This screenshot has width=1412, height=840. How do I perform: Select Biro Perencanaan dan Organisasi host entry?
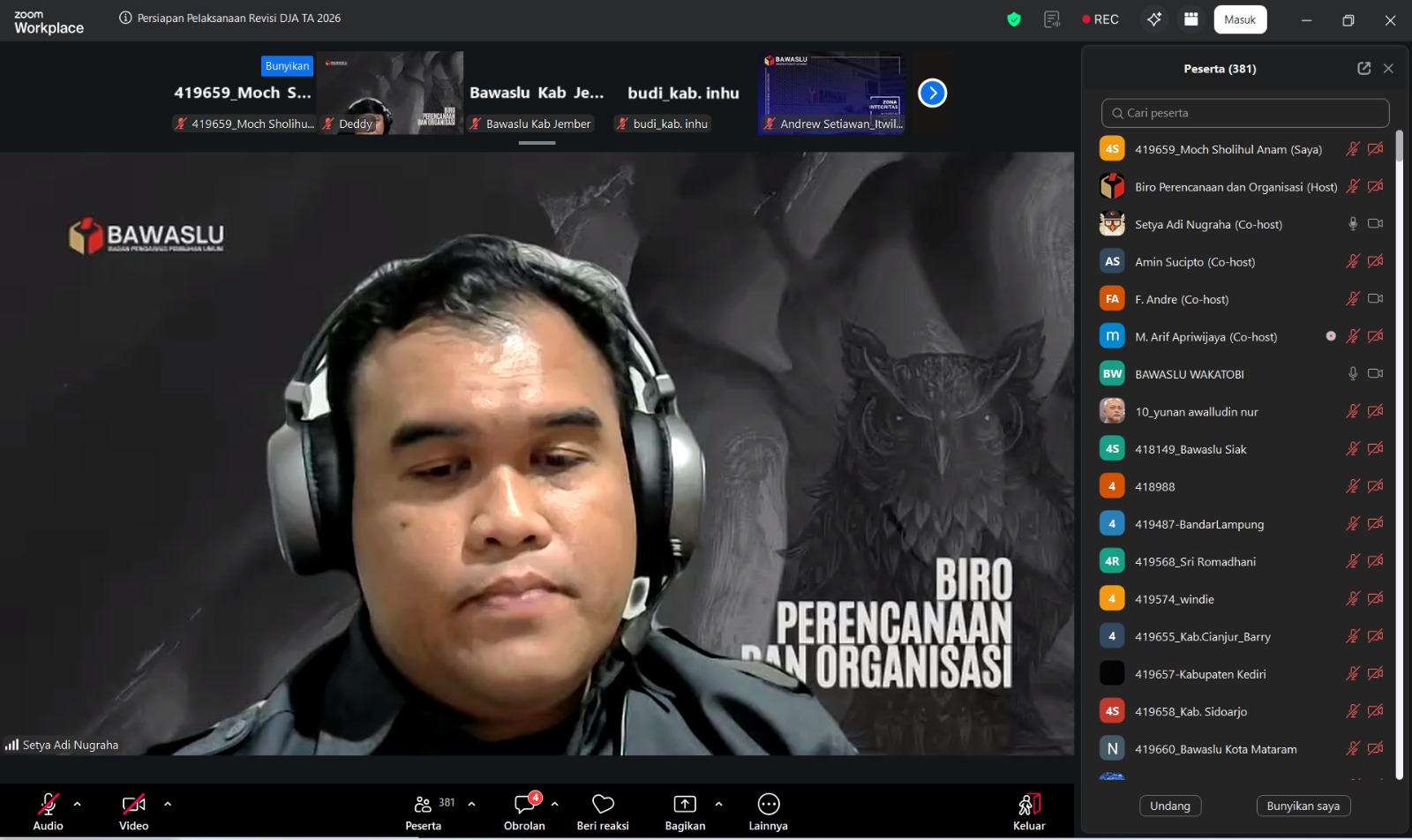tap(1235, 187)
